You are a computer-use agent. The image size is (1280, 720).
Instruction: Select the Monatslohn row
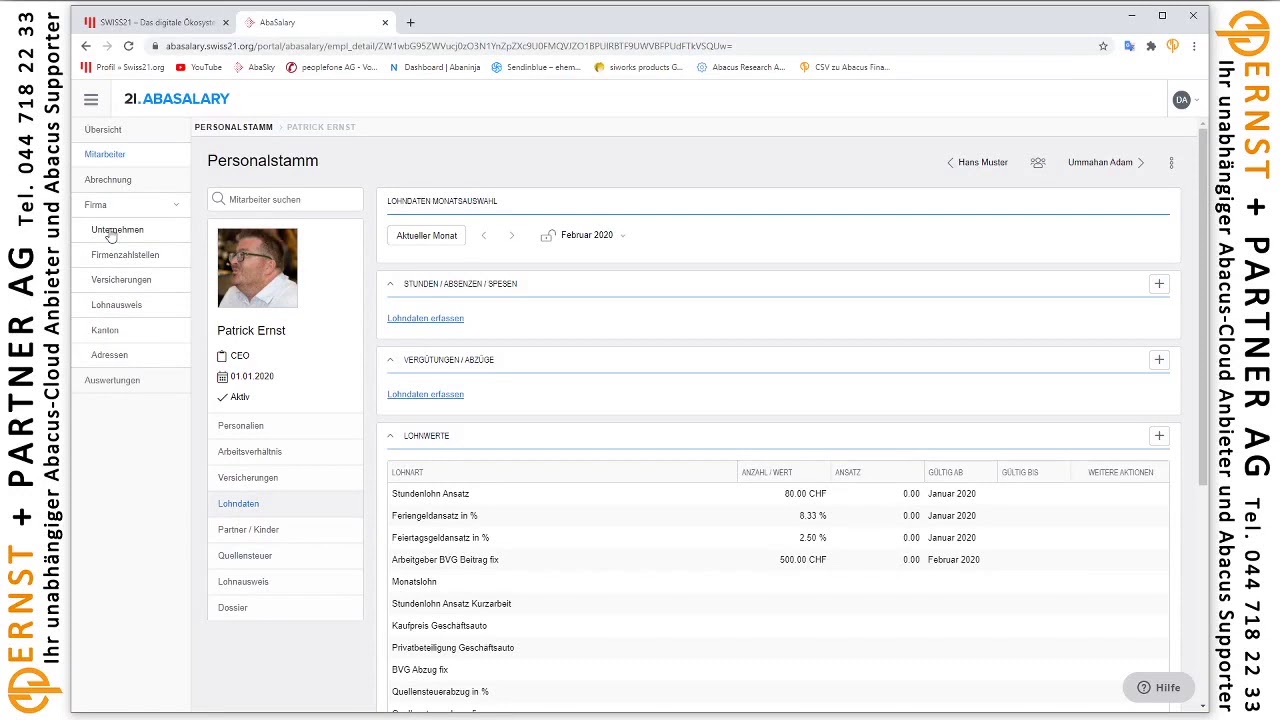(778, 582)
